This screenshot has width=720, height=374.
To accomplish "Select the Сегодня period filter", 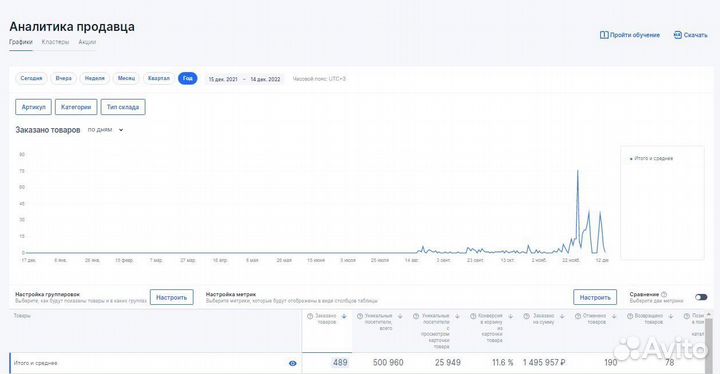I will pyautogui.click(x=31, y=78).
